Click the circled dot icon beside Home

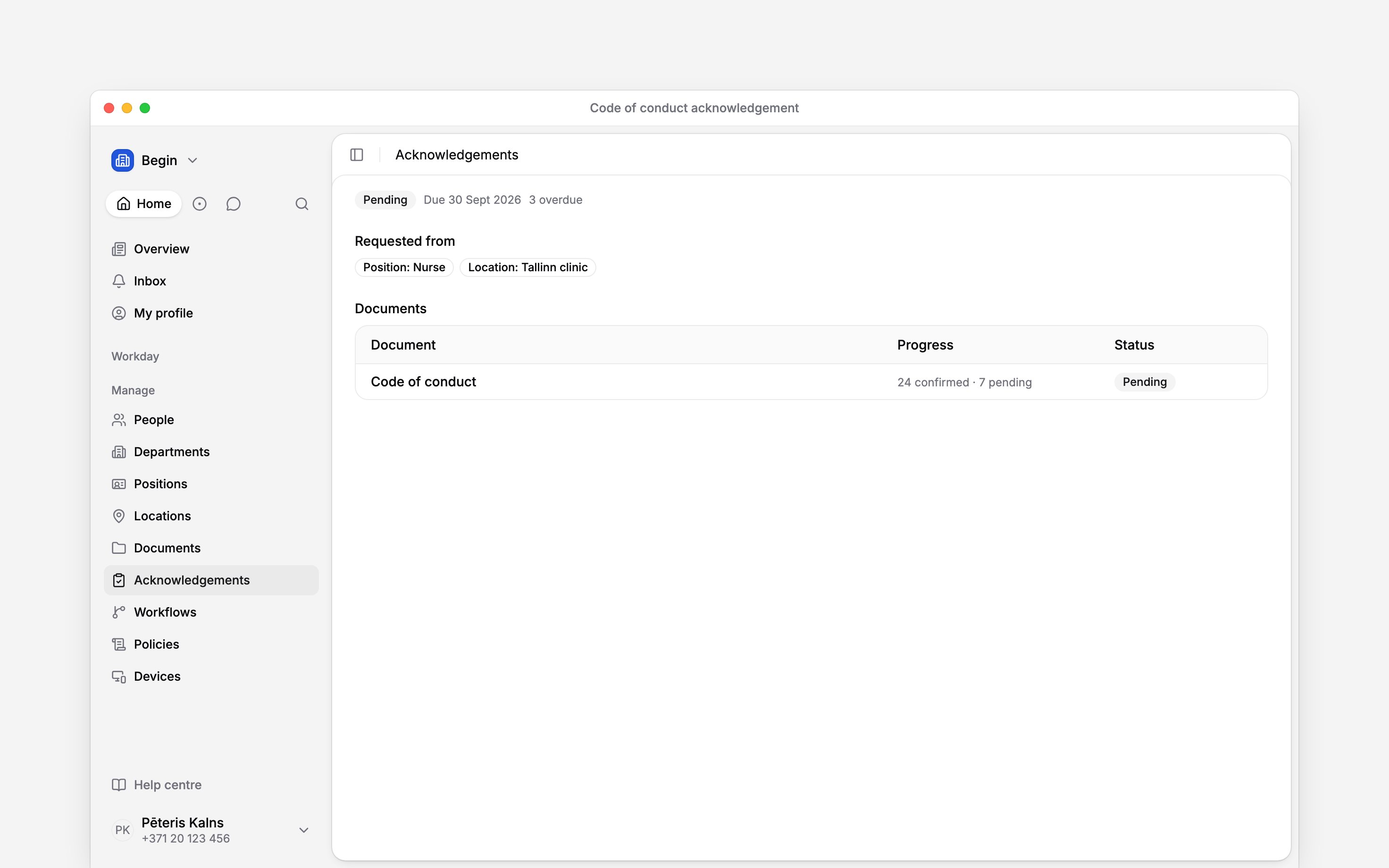(199, 204)
